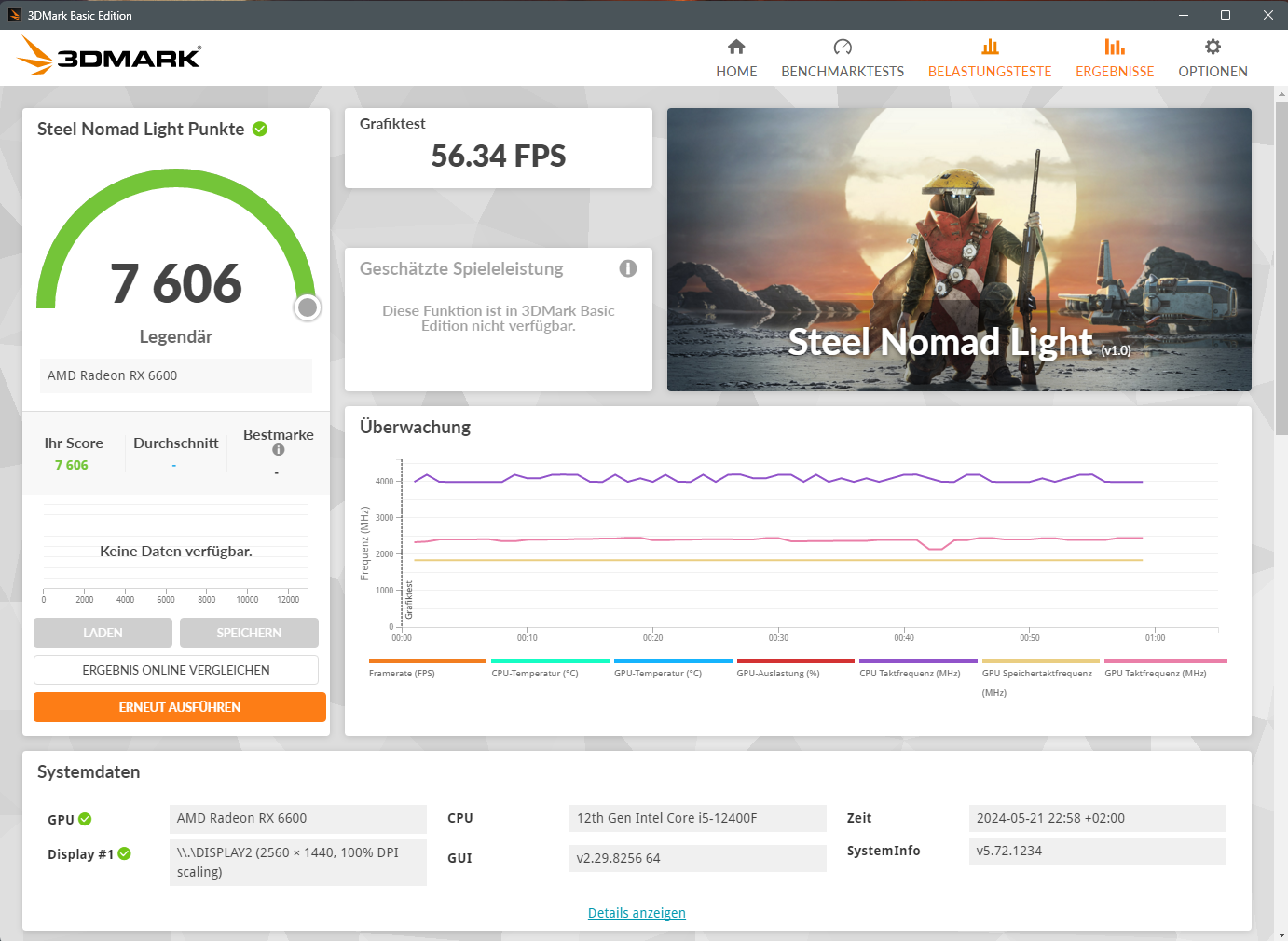Image resolution: width=1288 pixels, height=941 pixels.
Task: Click the Keine Daten verfügbar message
Action: (x=176, y=551)
